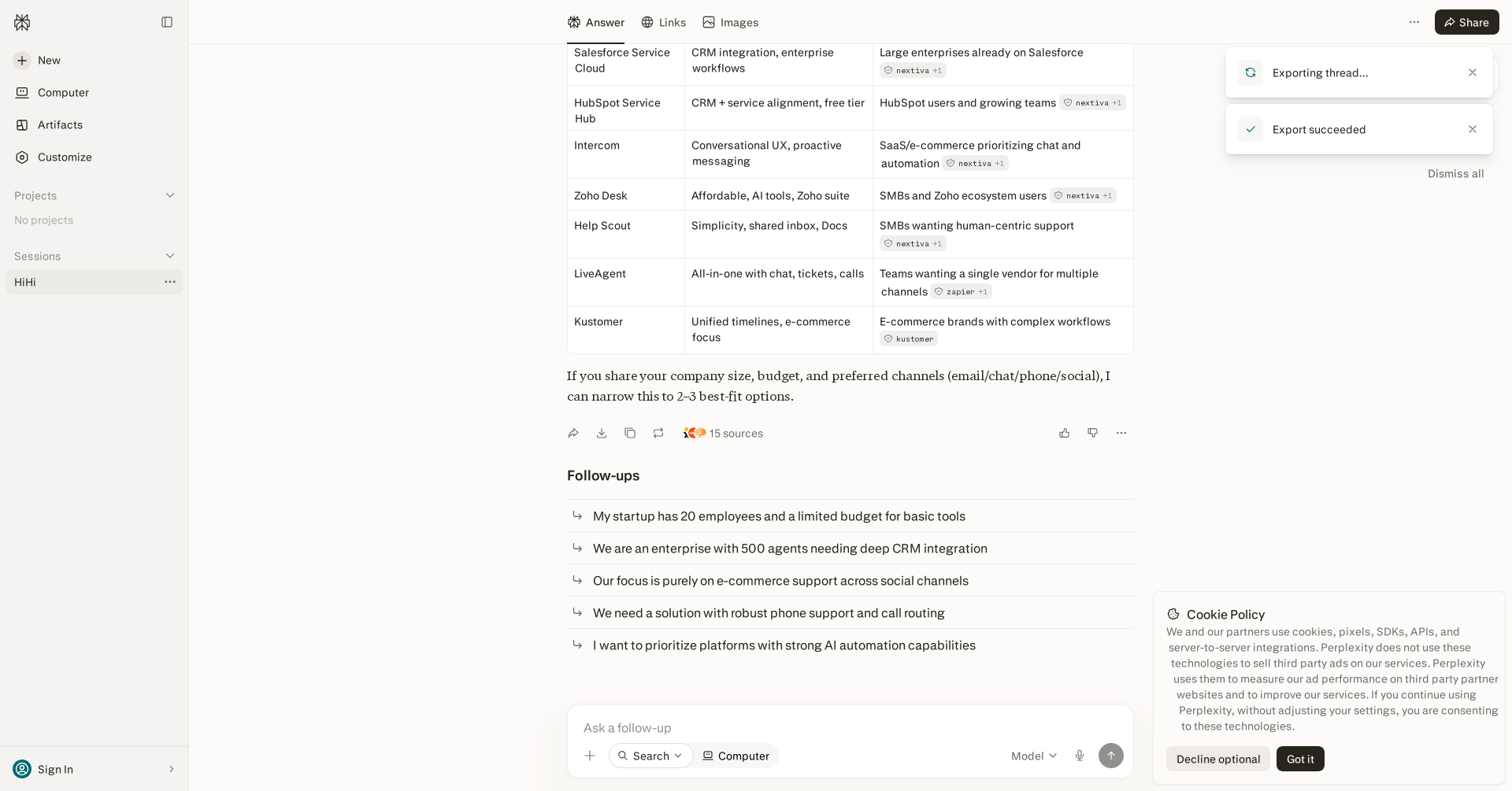
Task: Click the microphone voice input icon
Action: [x=1080, y=756]
